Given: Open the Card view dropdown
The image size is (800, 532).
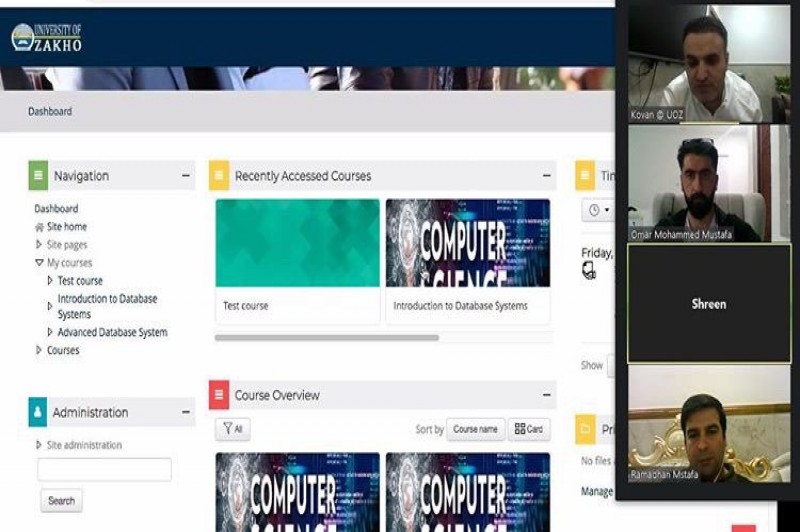Looking at the screenshot, I should pyautogui.click(x=529, y=429).
